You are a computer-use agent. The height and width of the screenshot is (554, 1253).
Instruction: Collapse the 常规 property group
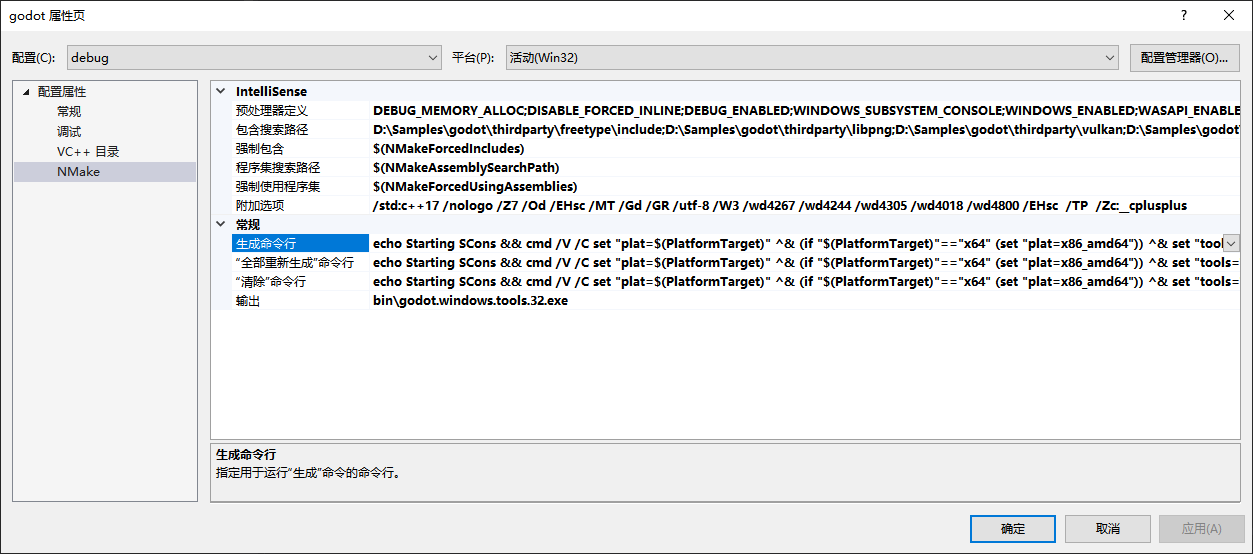click(x=221, y=224)
